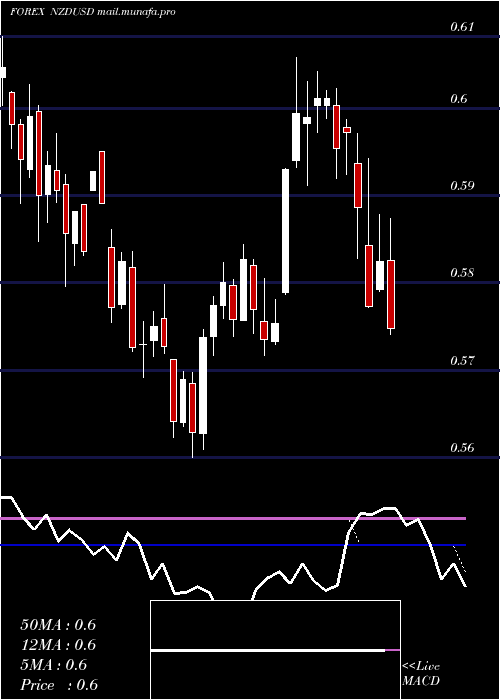Screen dimensions: 500x700
Task: Click the 0.61 price axis label
Action: 462,27
